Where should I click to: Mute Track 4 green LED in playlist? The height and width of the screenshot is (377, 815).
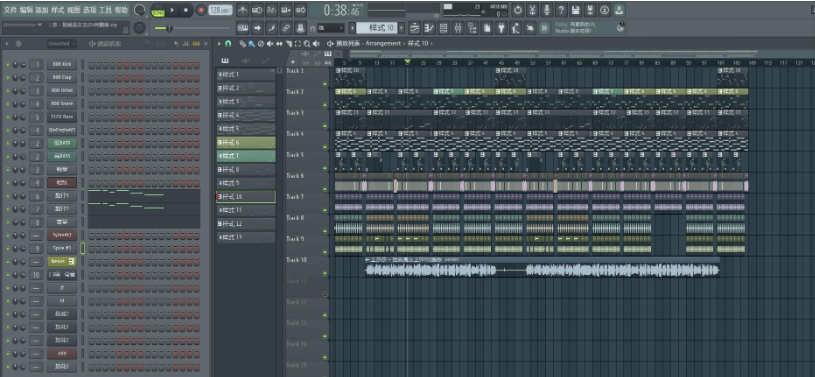pyautogui.click(x=325, y=147)
